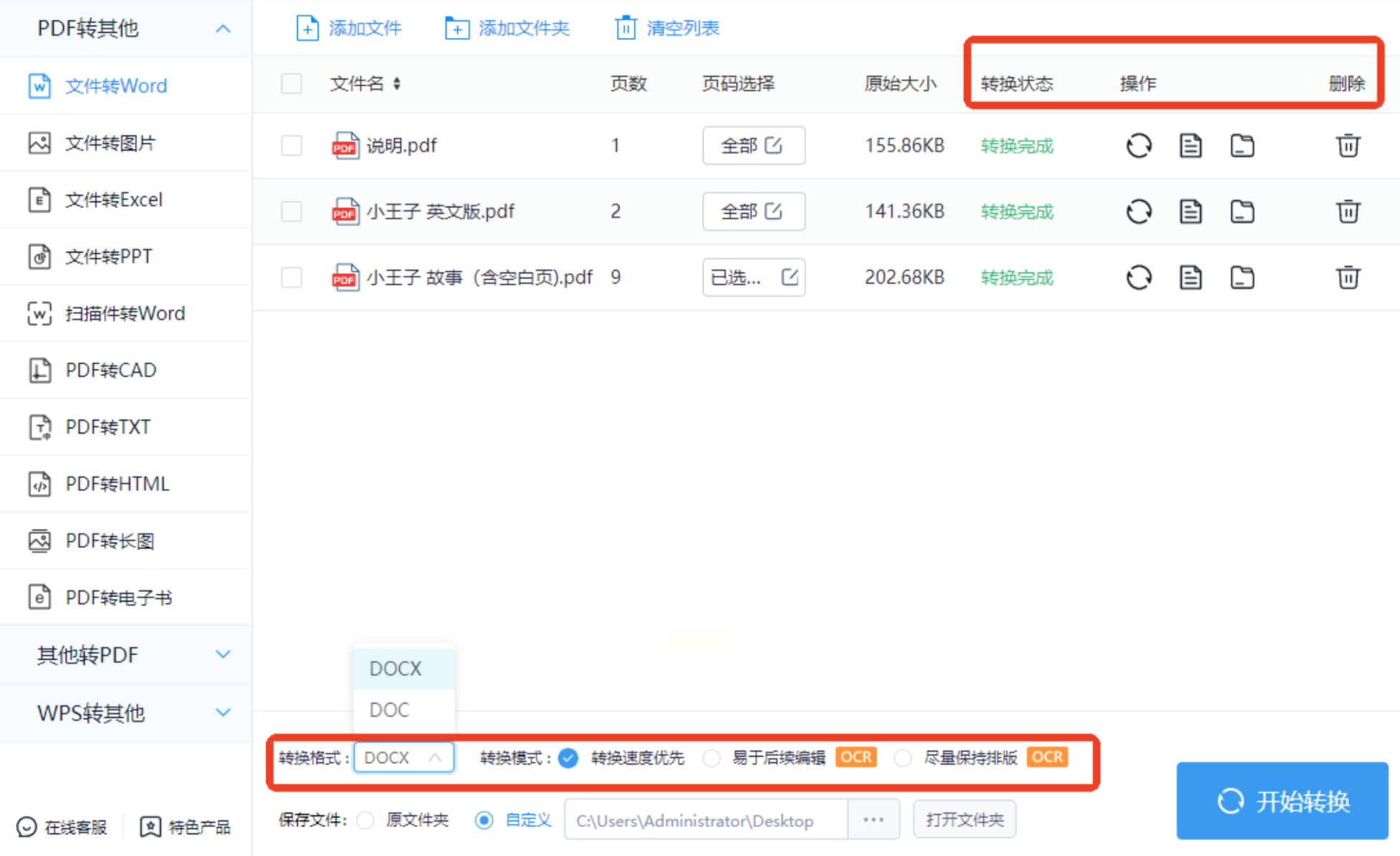The height and width of the screenshot is (856, 1400).
Task: Toggle the select-all checkbox in header
Action: click(291, 84)
